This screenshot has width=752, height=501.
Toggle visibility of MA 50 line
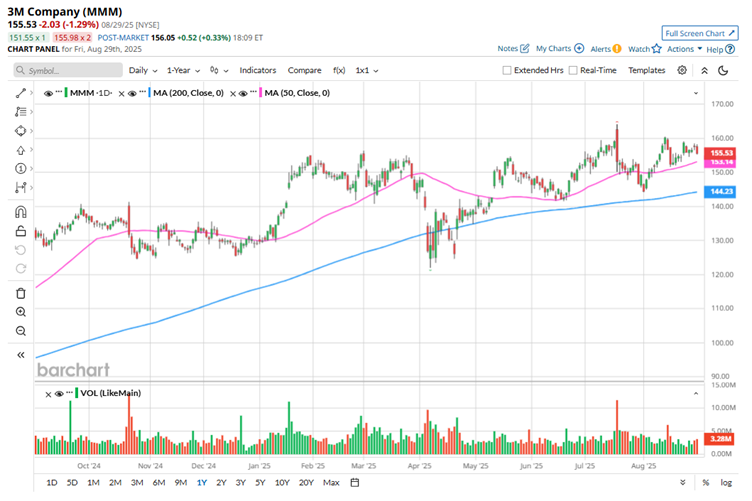coord(243,93)
